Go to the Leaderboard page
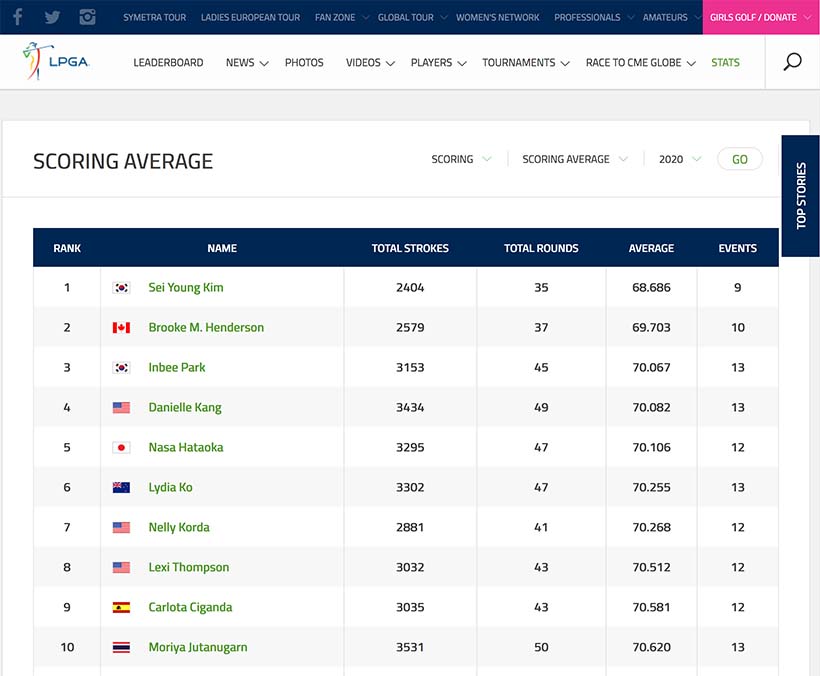Viewport: 820px width, 676px height. (168, 62)
